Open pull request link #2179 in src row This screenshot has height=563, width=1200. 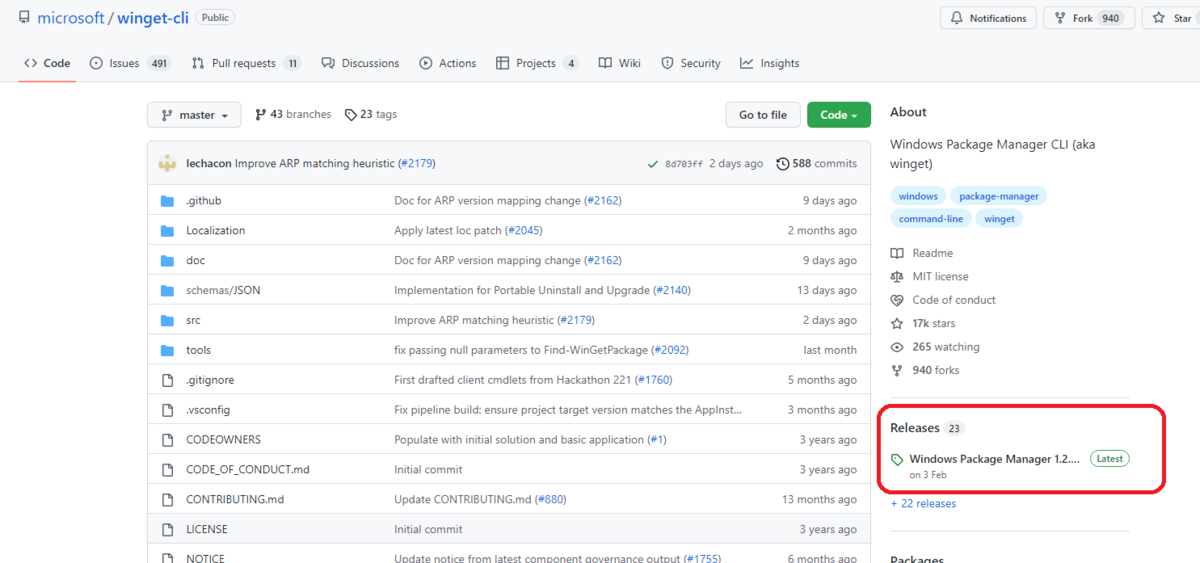coord(576,320)
